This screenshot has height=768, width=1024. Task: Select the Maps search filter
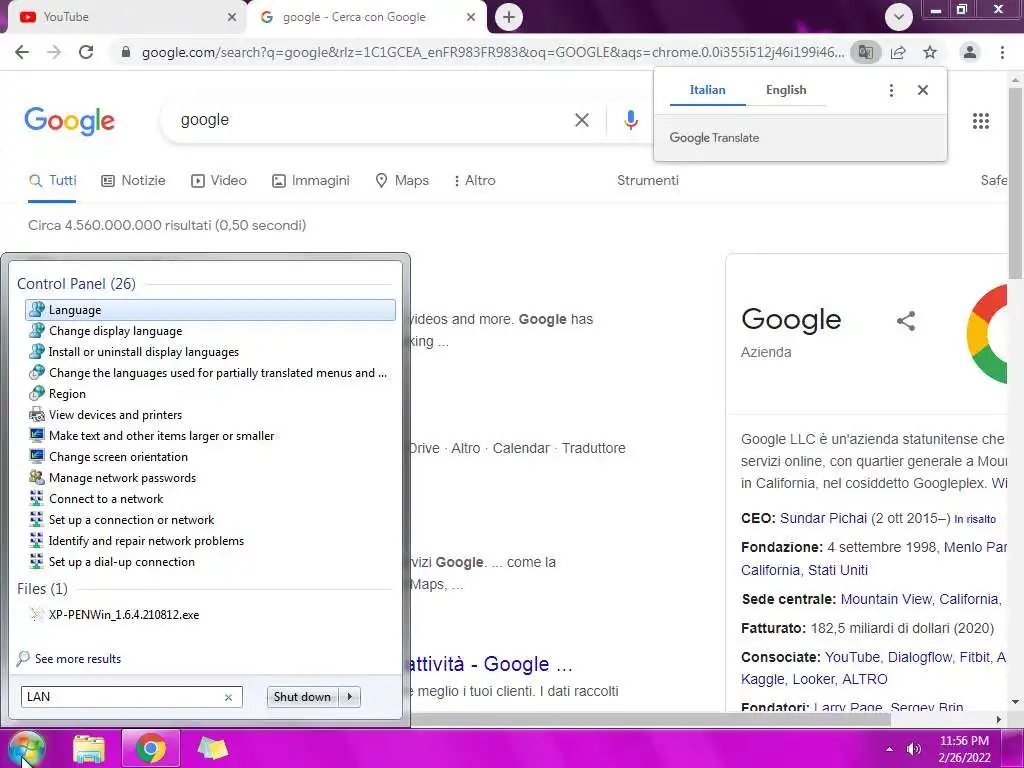[x=402, y=181]
